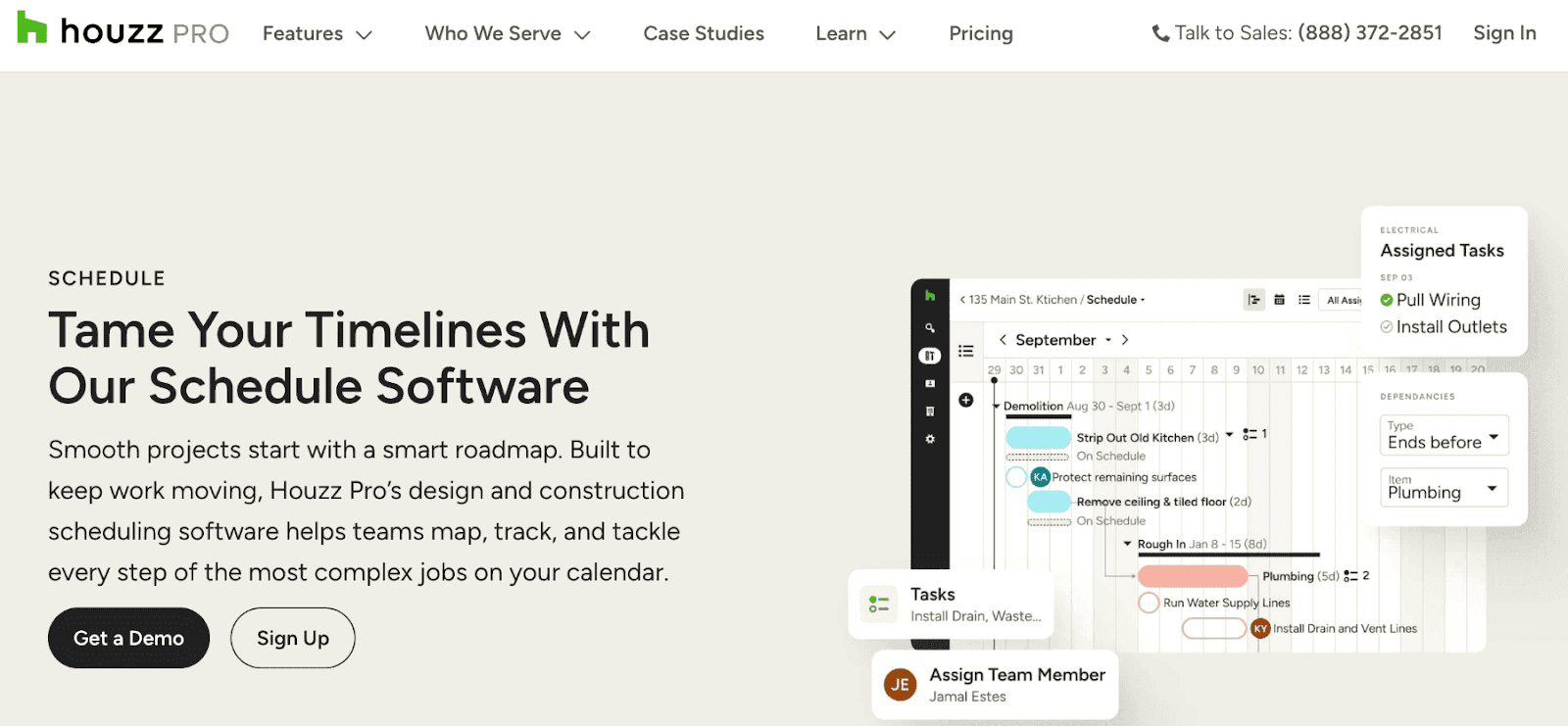Click the phone icon beside Talk to Sales
Image resolution: width=1568 pixels, height=726 pixels.
[x=1160, y=33]
